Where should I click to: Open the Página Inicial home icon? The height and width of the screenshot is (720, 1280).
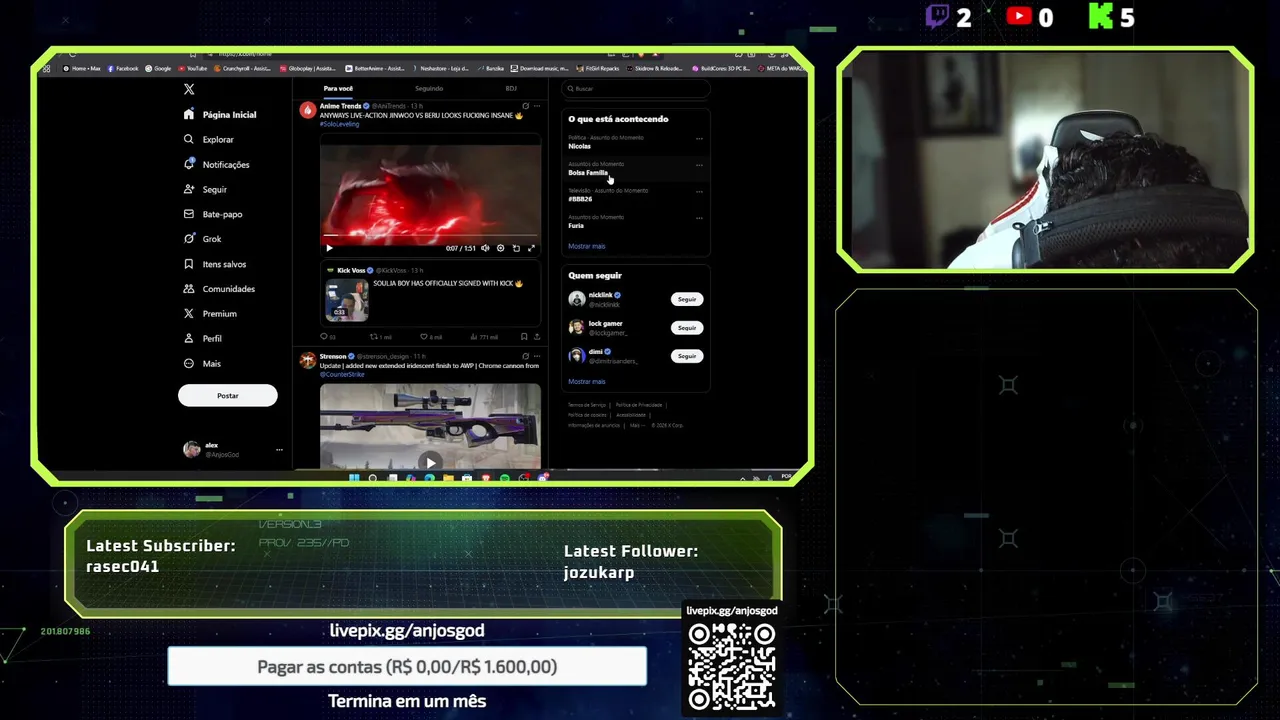[189, 115]
